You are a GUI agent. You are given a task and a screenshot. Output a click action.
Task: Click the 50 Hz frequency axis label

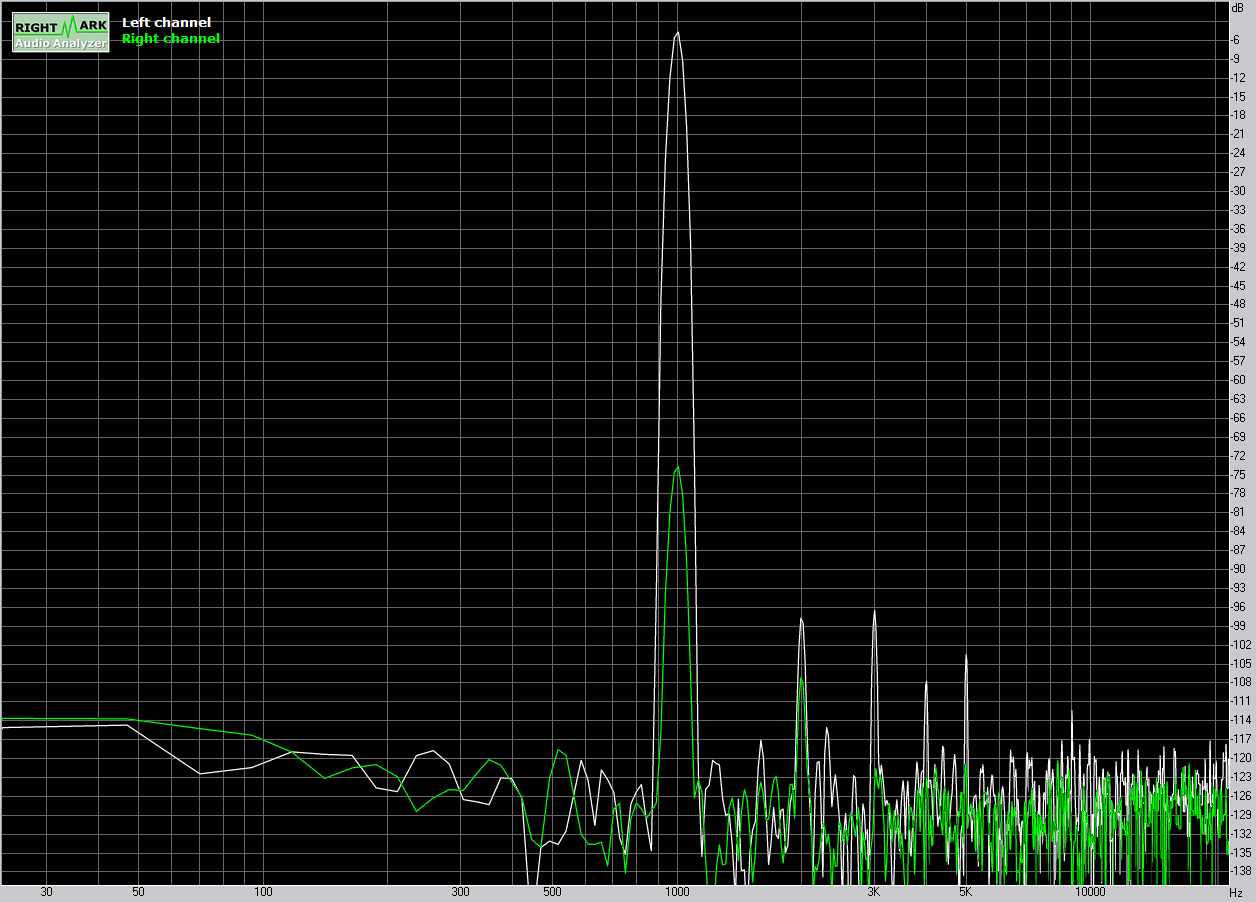138,892
